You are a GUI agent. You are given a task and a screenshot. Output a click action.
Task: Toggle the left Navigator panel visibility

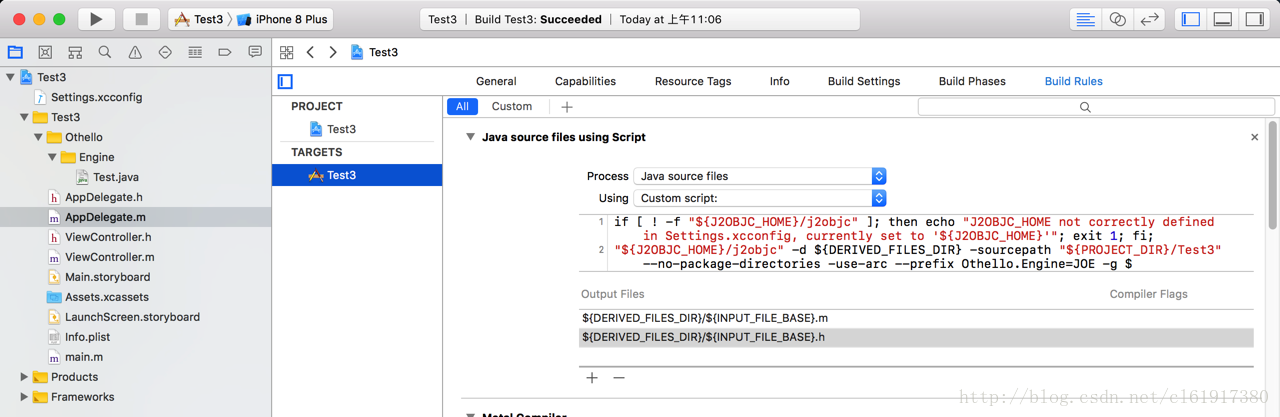click(1190, 19)
